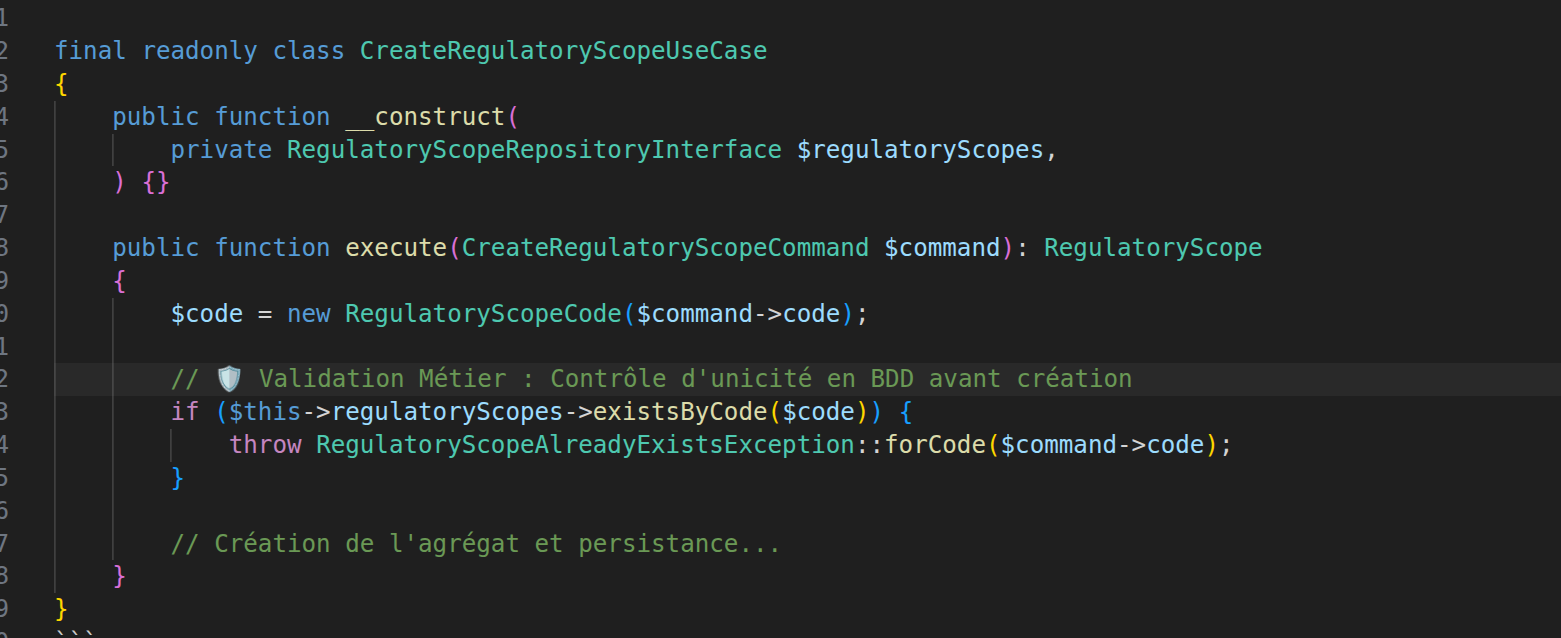Click the final keyword
Image resolution: width=1561 pixels, height=638 pixels.
pyautogui.click(x=91, y=50)
